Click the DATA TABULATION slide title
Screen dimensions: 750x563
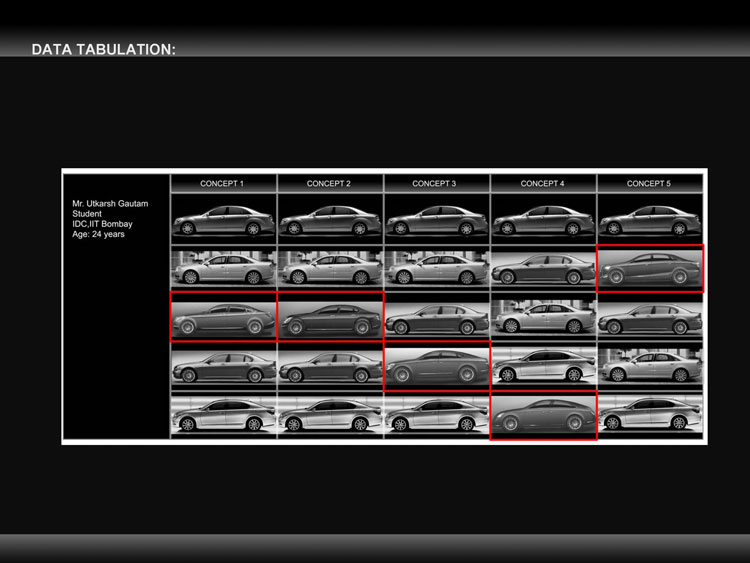[103, 49]
